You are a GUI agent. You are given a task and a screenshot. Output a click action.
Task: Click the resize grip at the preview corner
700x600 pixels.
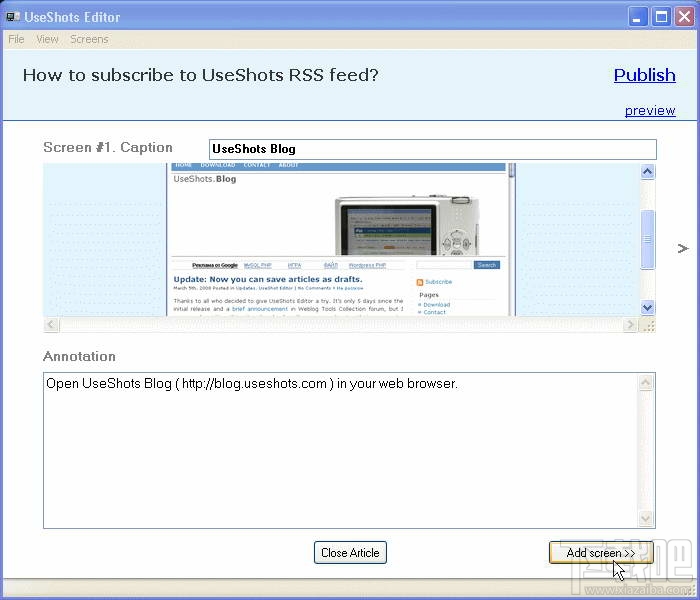tap(649, 325)
